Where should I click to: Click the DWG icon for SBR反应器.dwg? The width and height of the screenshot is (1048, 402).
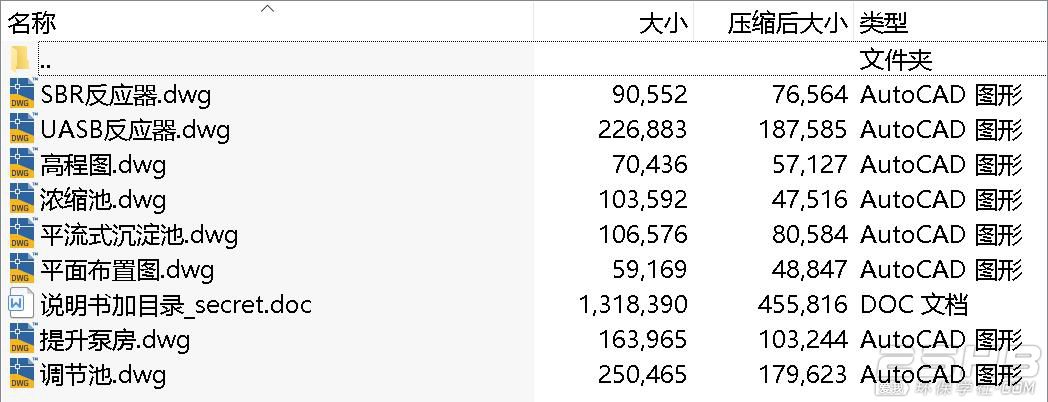(x=21, y=94)
